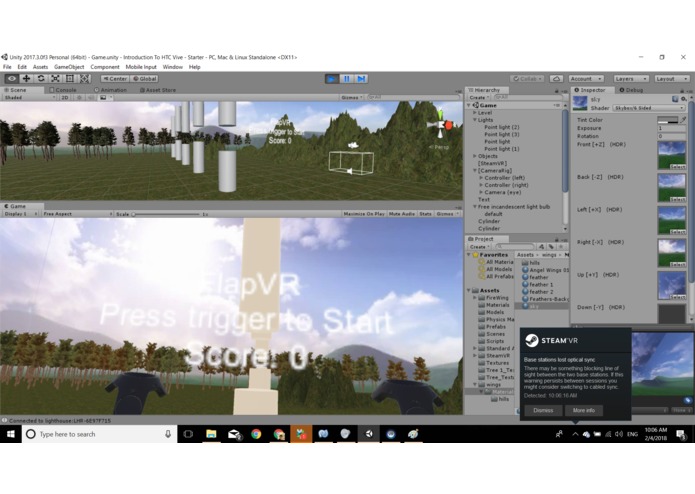Click the Tint Color eyedropper

[x=683, y=120]
